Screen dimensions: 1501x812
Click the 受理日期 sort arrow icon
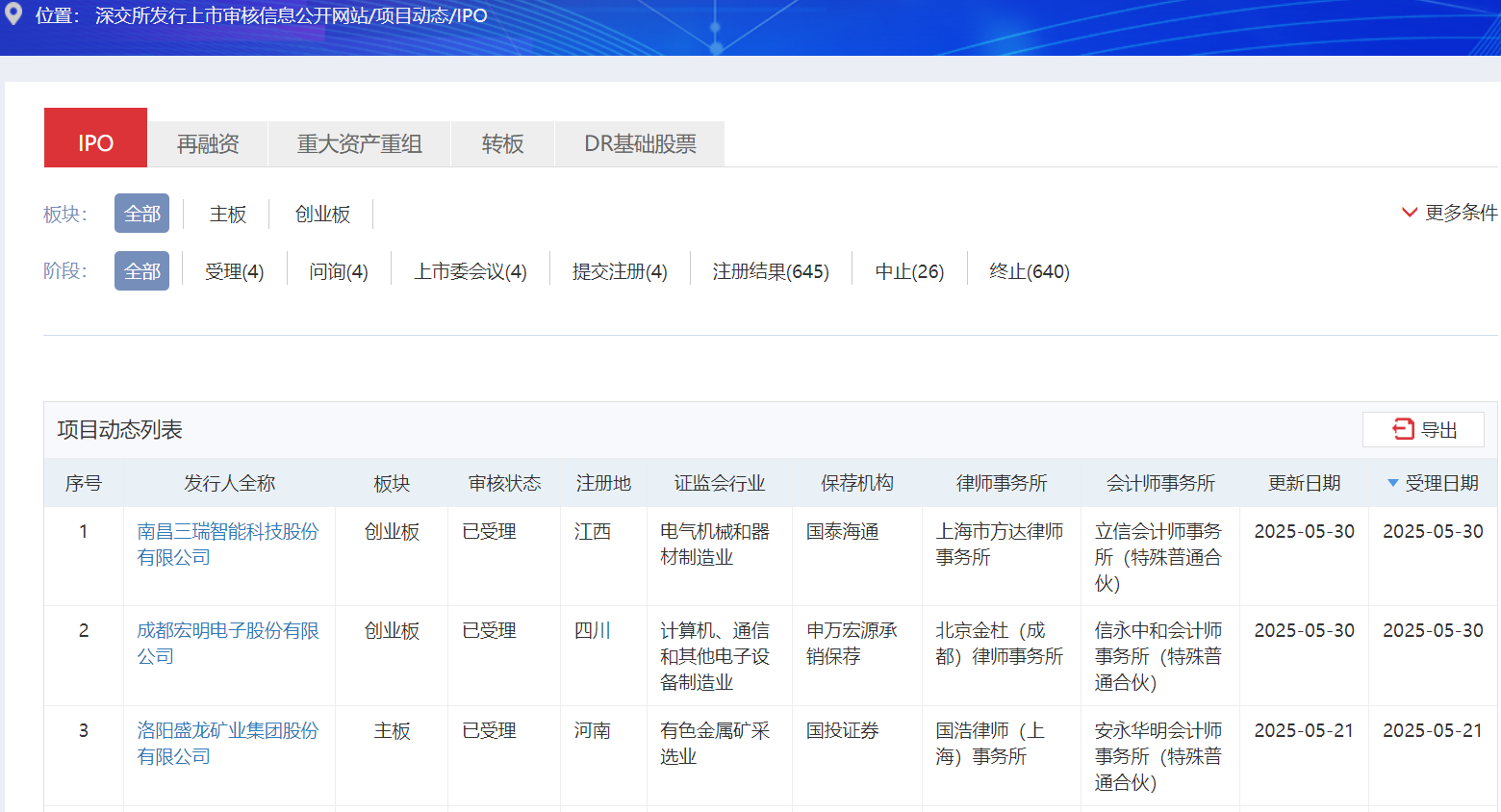coord(1391,483)
